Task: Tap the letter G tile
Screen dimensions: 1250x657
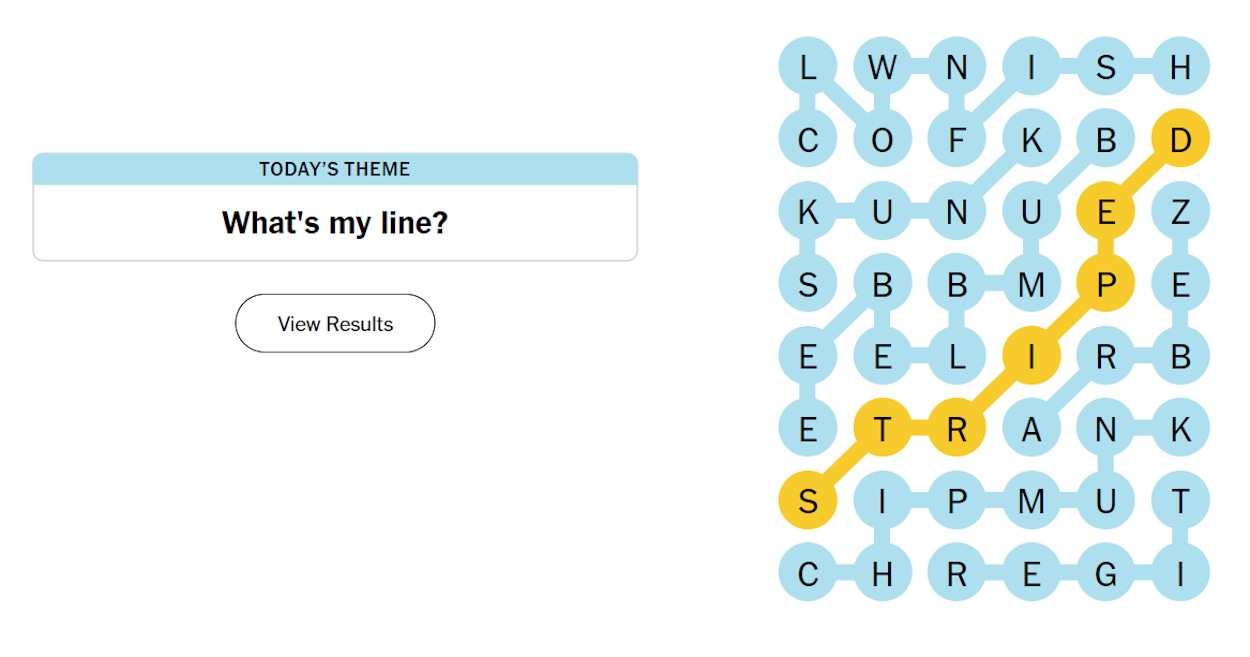Action: pyautogui.click(x=1105, y=574)
